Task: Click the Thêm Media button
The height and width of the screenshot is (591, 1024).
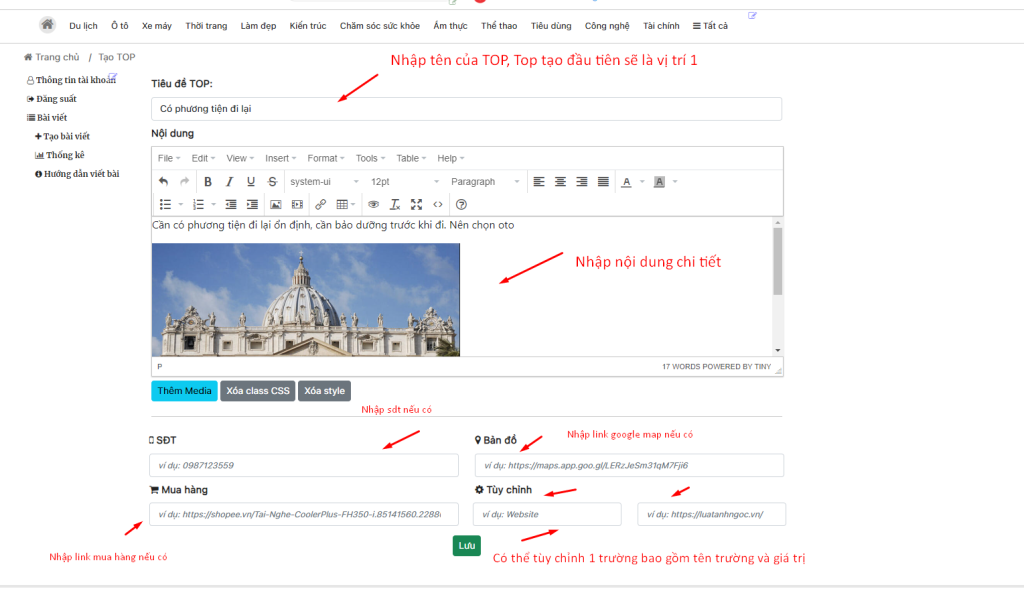Action: [184, 391]
